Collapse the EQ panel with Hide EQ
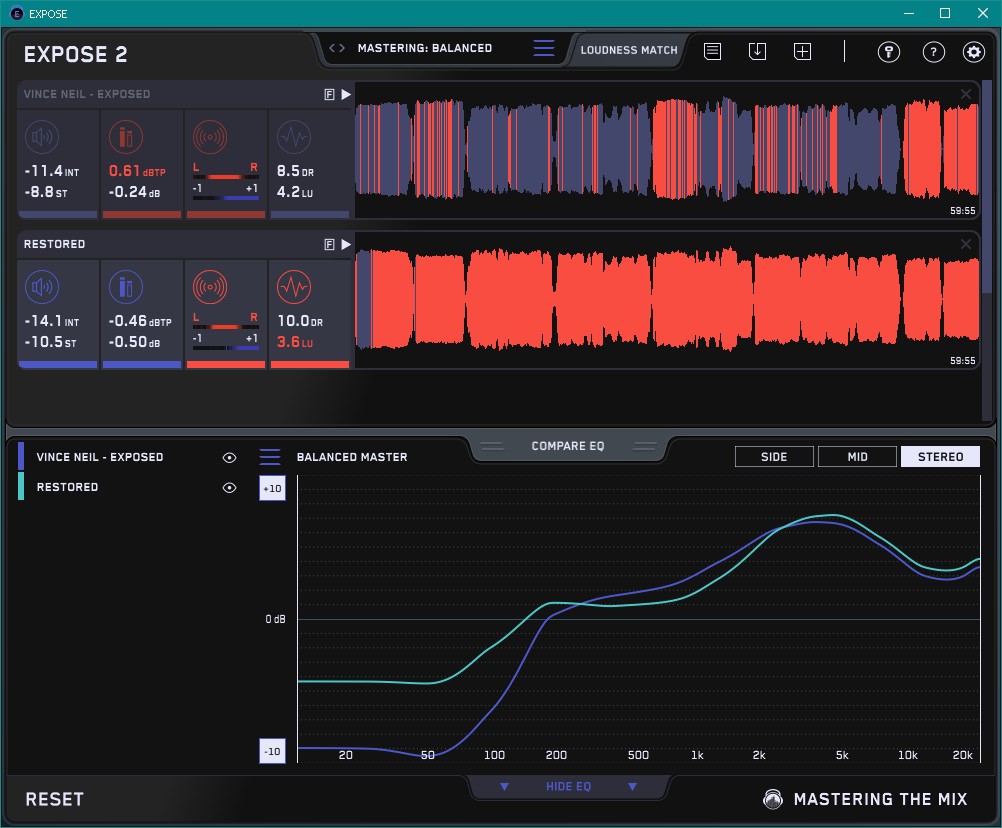 coord(567,787)
